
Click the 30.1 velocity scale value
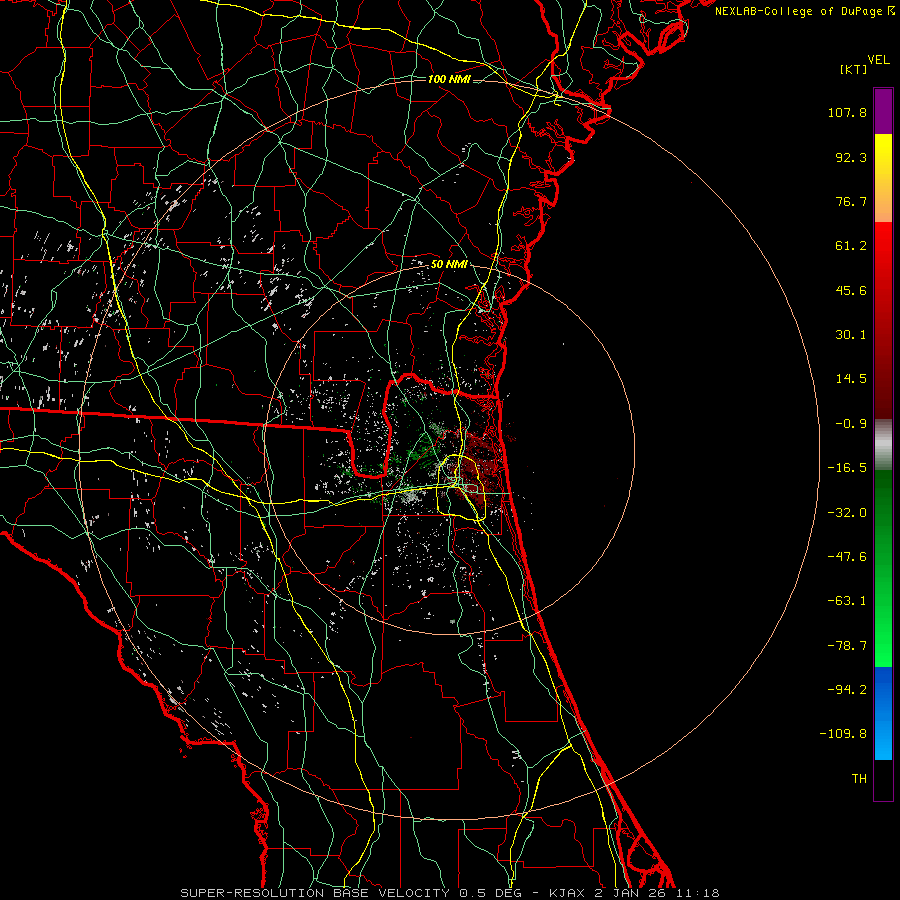tap(851, 335)
